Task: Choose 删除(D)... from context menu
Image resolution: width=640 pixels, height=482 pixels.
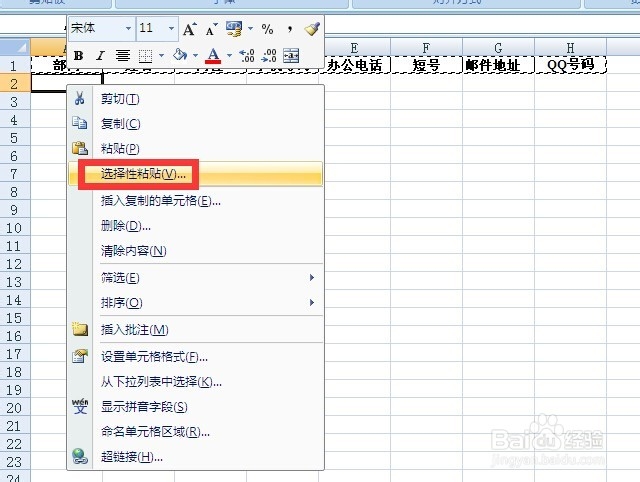Action: pyautogui.click(x=195, y=226)
